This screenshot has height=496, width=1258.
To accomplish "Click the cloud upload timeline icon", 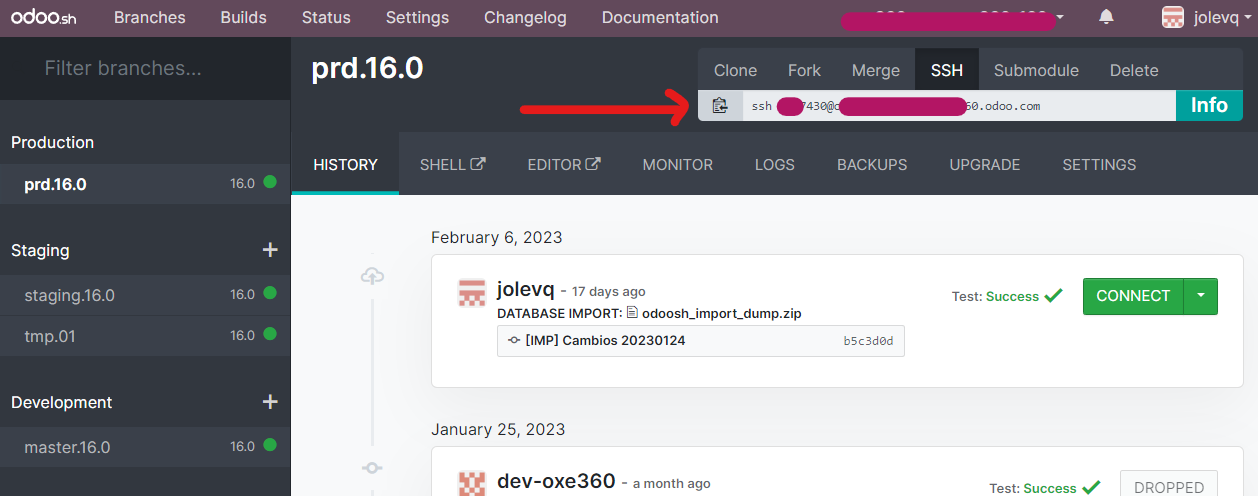I will (x=372, y=276).
